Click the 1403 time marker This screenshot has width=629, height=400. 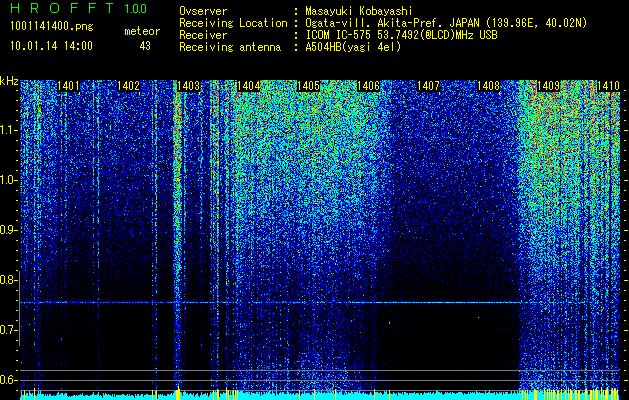click(x=188, y=86)
